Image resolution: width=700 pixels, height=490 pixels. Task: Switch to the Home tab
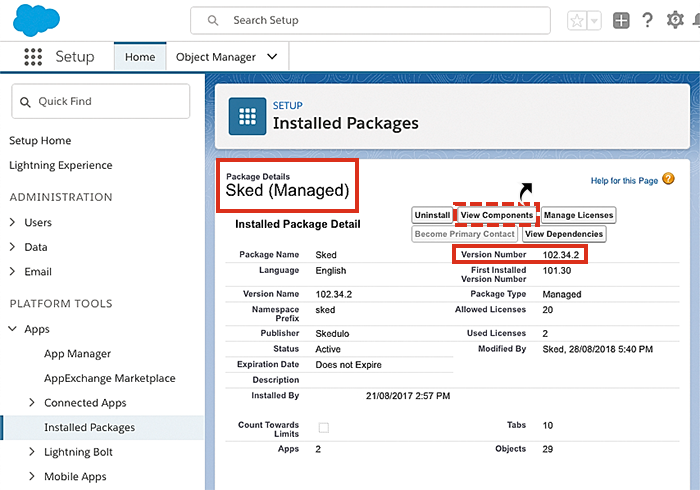140,57
